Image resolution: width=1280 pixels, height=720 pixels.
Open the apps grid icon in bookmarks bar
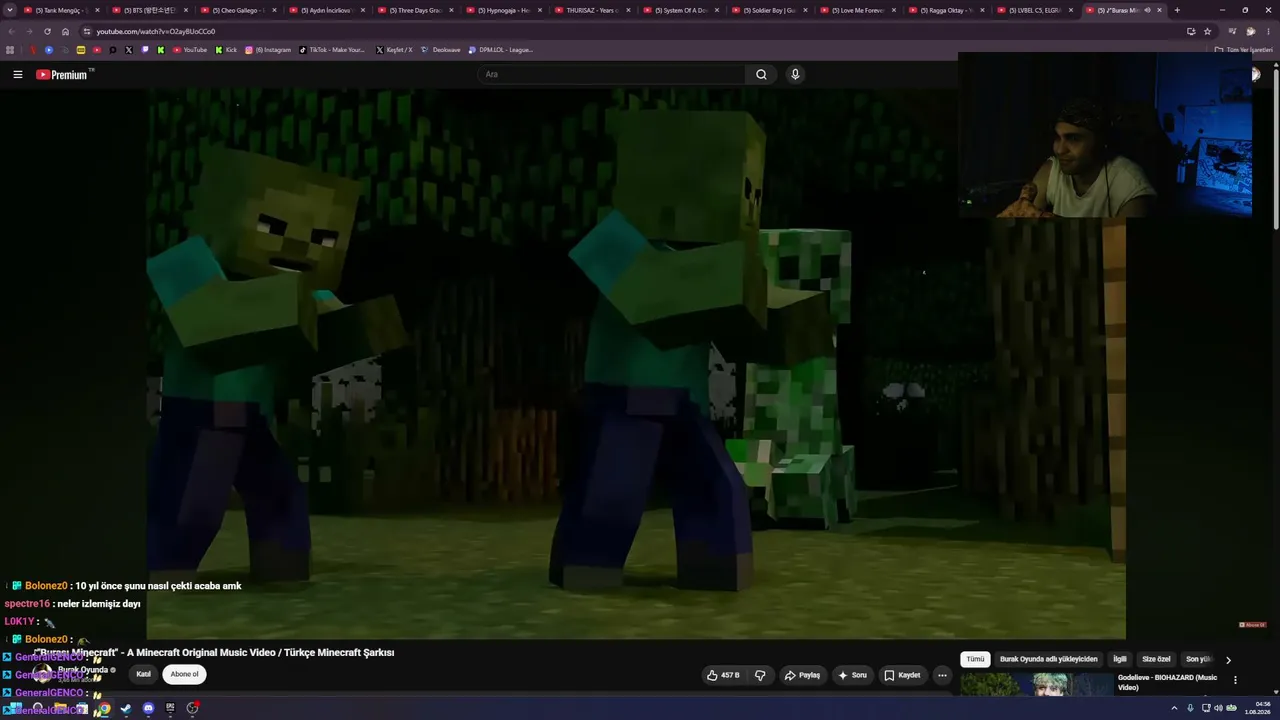tap(10, 50)
